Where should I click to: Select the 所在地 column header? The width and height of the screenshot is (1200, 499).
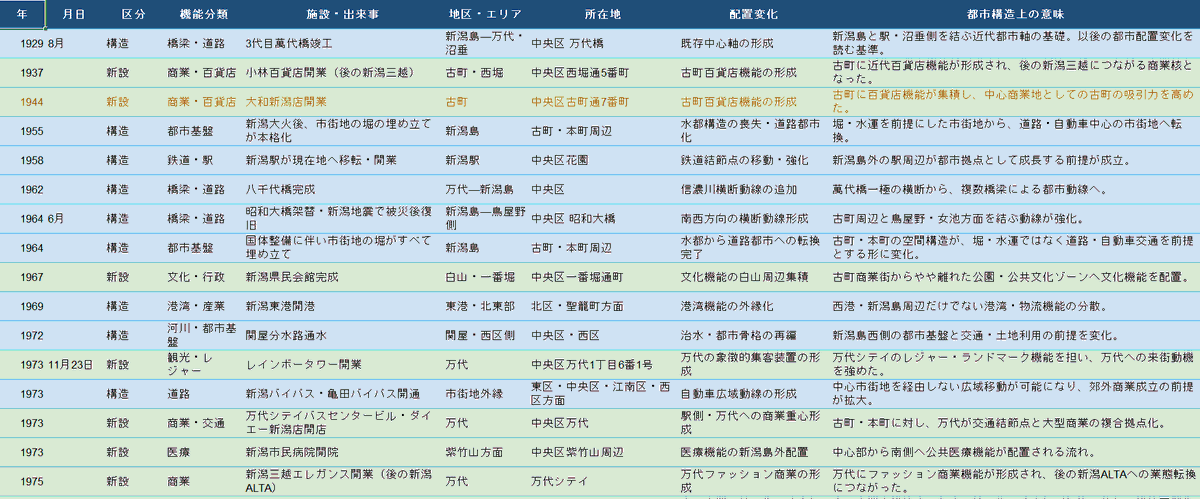pos(602,15)
